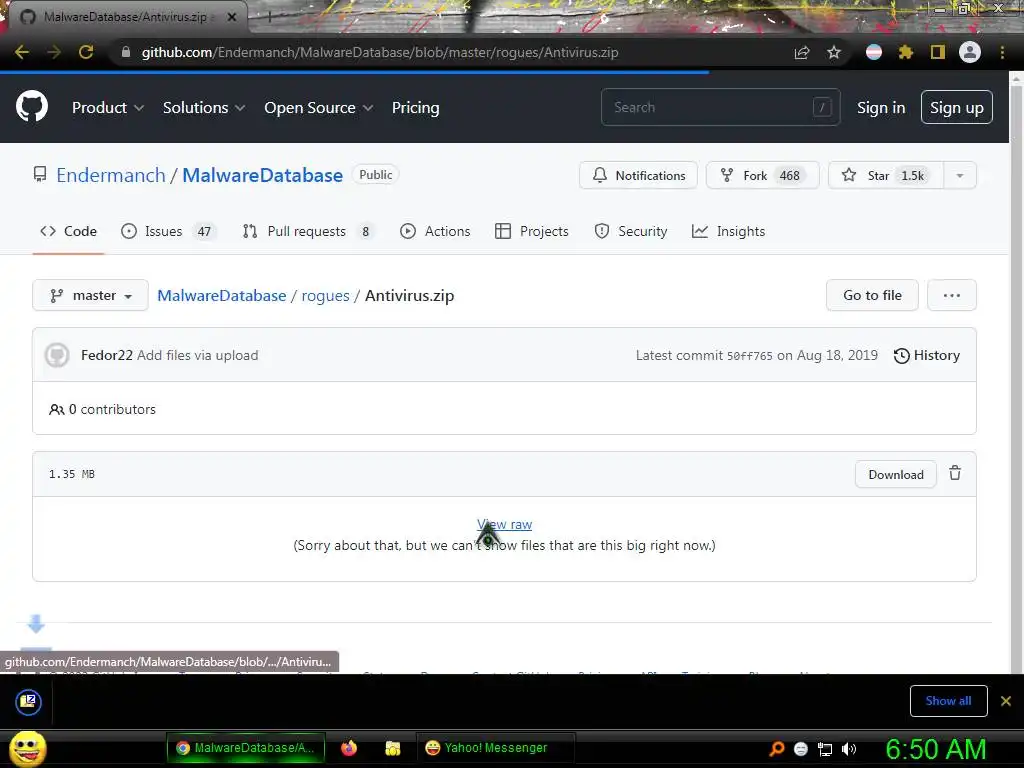Open the Insights tab
Image resolution: width=1024 pixels, height=768 pixels.
click(x=728, y=231)
